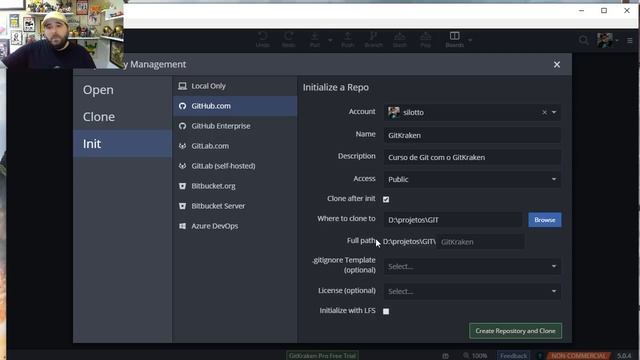The height and width of the screenshot is (360, 640).
Task: Select Bitbucket.org provider
Action: (235, 186)
